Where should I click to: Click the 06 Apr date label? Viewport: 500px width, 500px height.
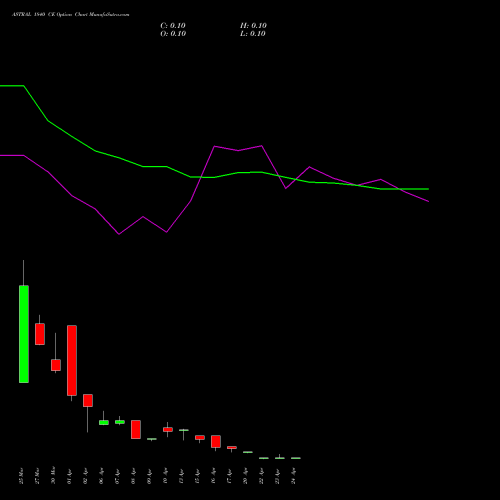click(x=102, y=476)
